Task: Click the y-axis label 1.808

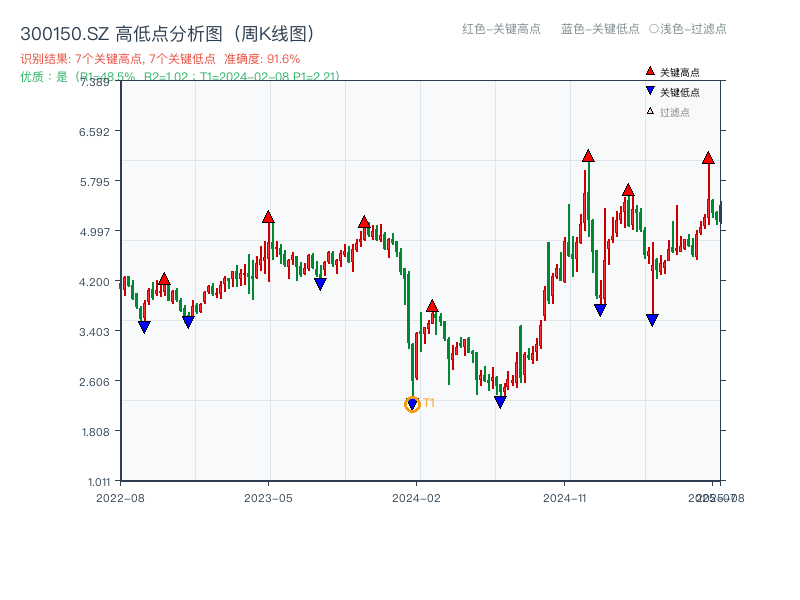Action: click(x=95, y=432)
